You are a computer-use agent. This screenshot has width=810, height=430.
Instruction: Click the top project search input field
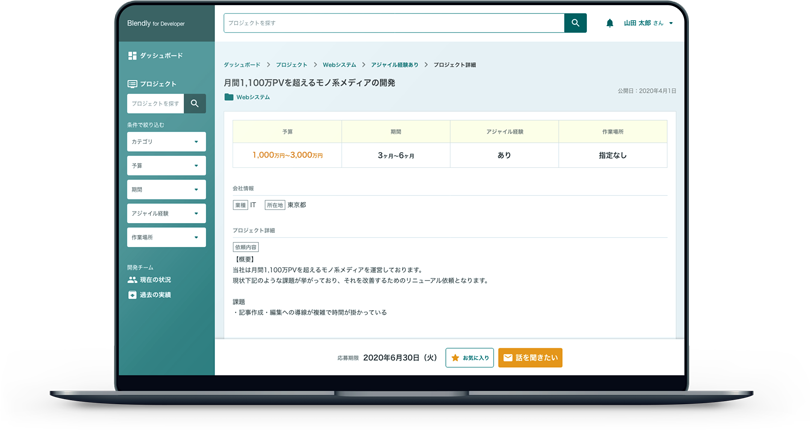pyautogui.click(x=393, y=23)
